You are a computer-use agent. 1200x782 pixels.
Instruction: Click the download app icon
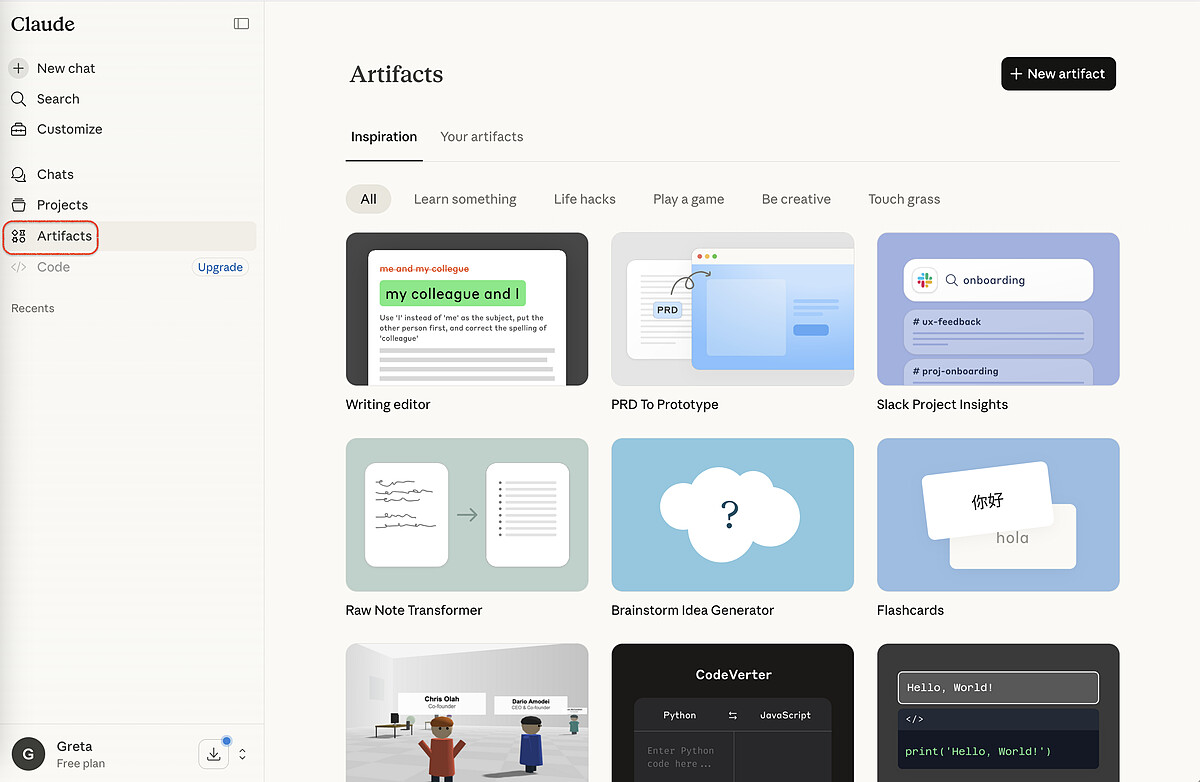(214, 754)
